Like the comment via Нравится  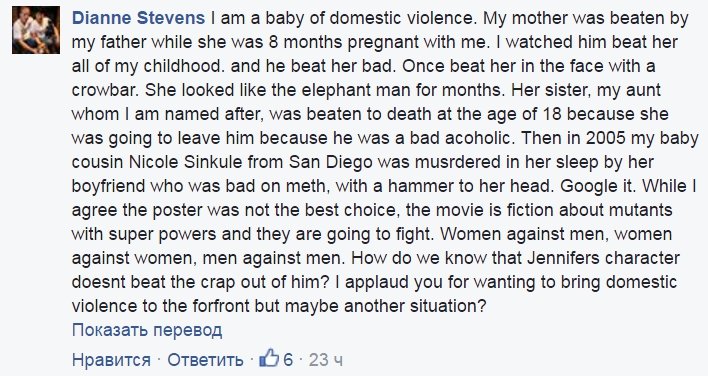coord(111,360)
